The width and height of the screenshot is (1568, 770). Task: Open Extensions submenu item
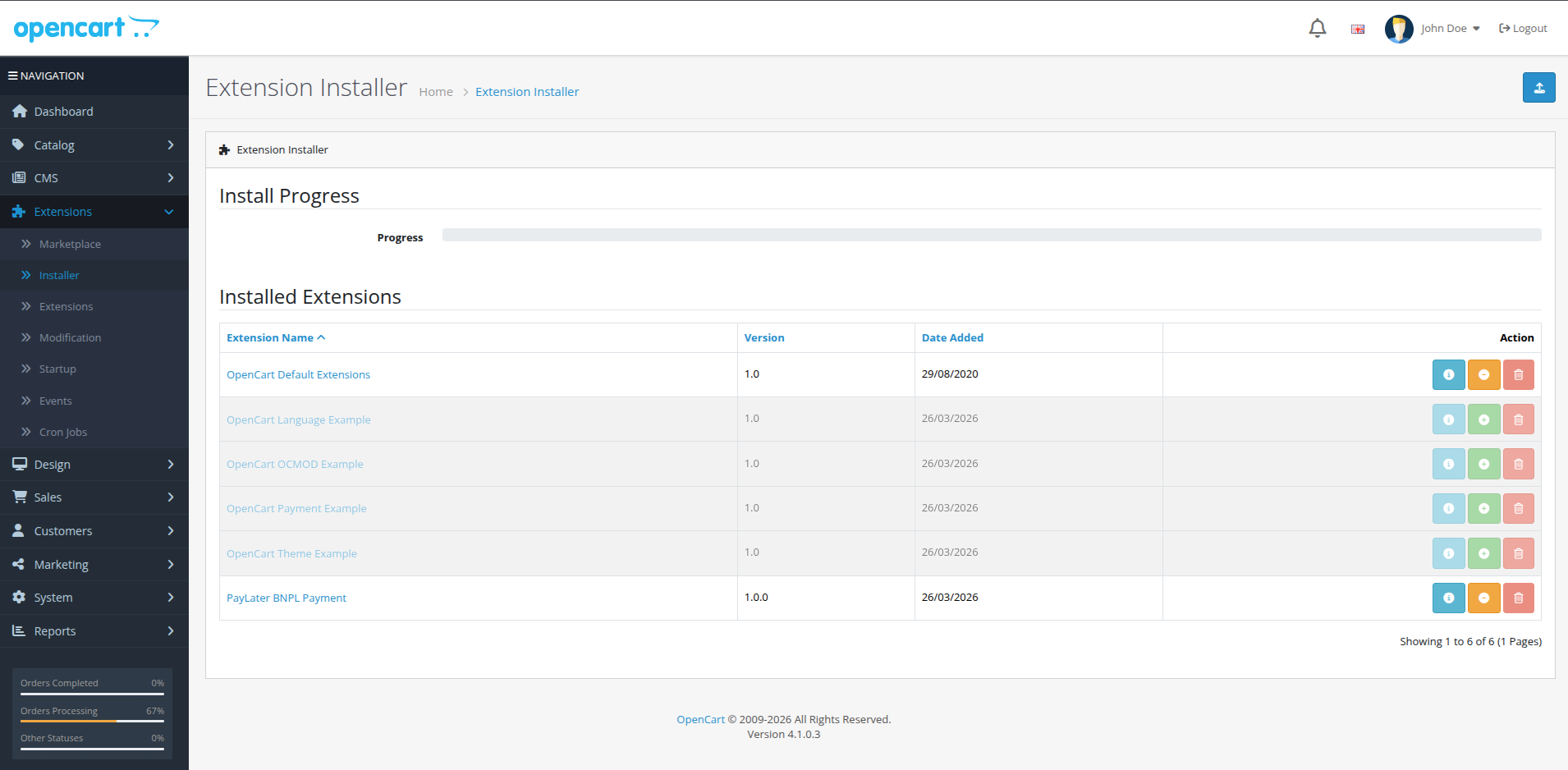[x=94, y=306]
